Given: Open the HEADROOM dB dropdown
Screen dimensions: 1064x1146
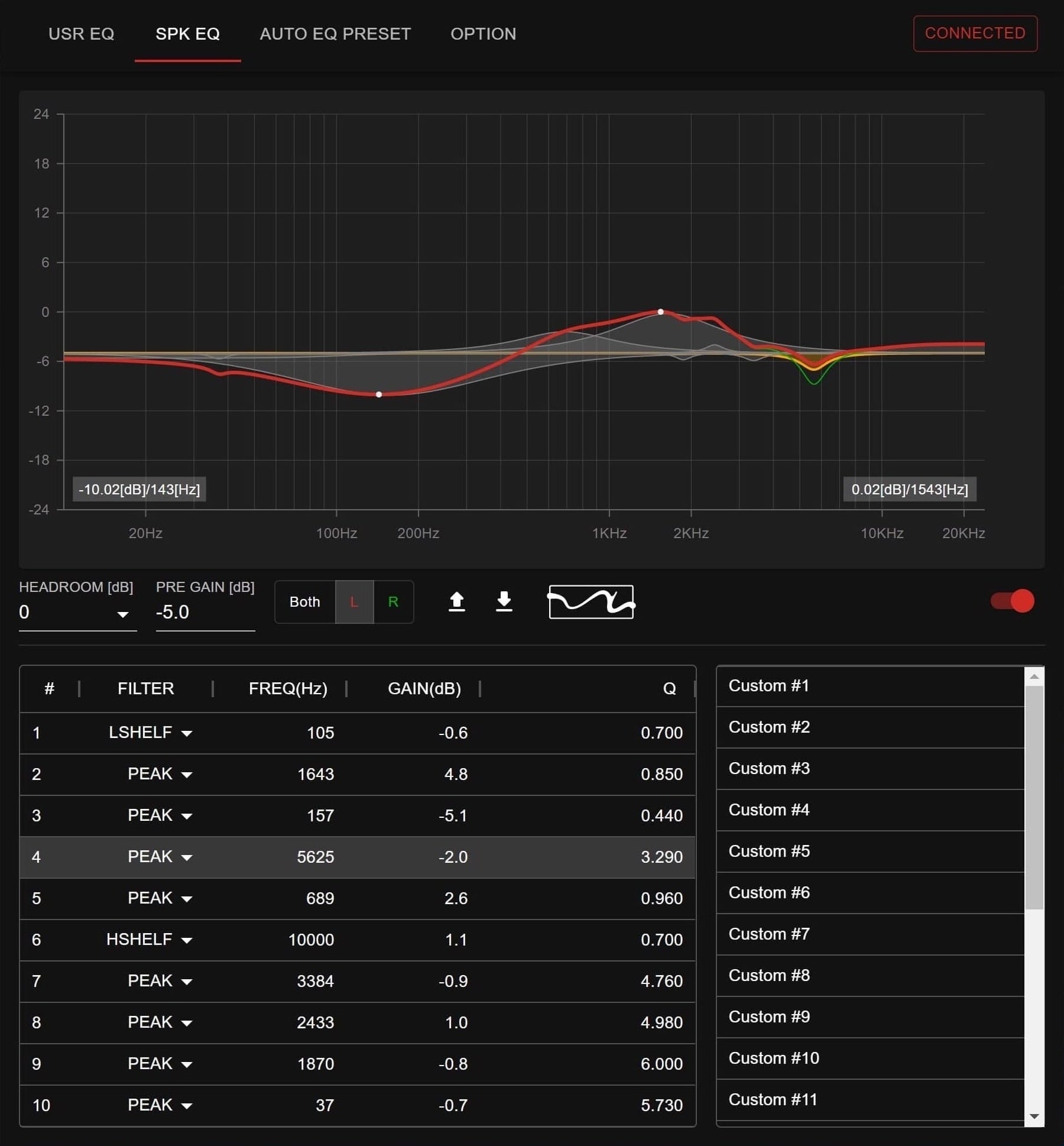Looking at the screenshot, I should 77,612.
